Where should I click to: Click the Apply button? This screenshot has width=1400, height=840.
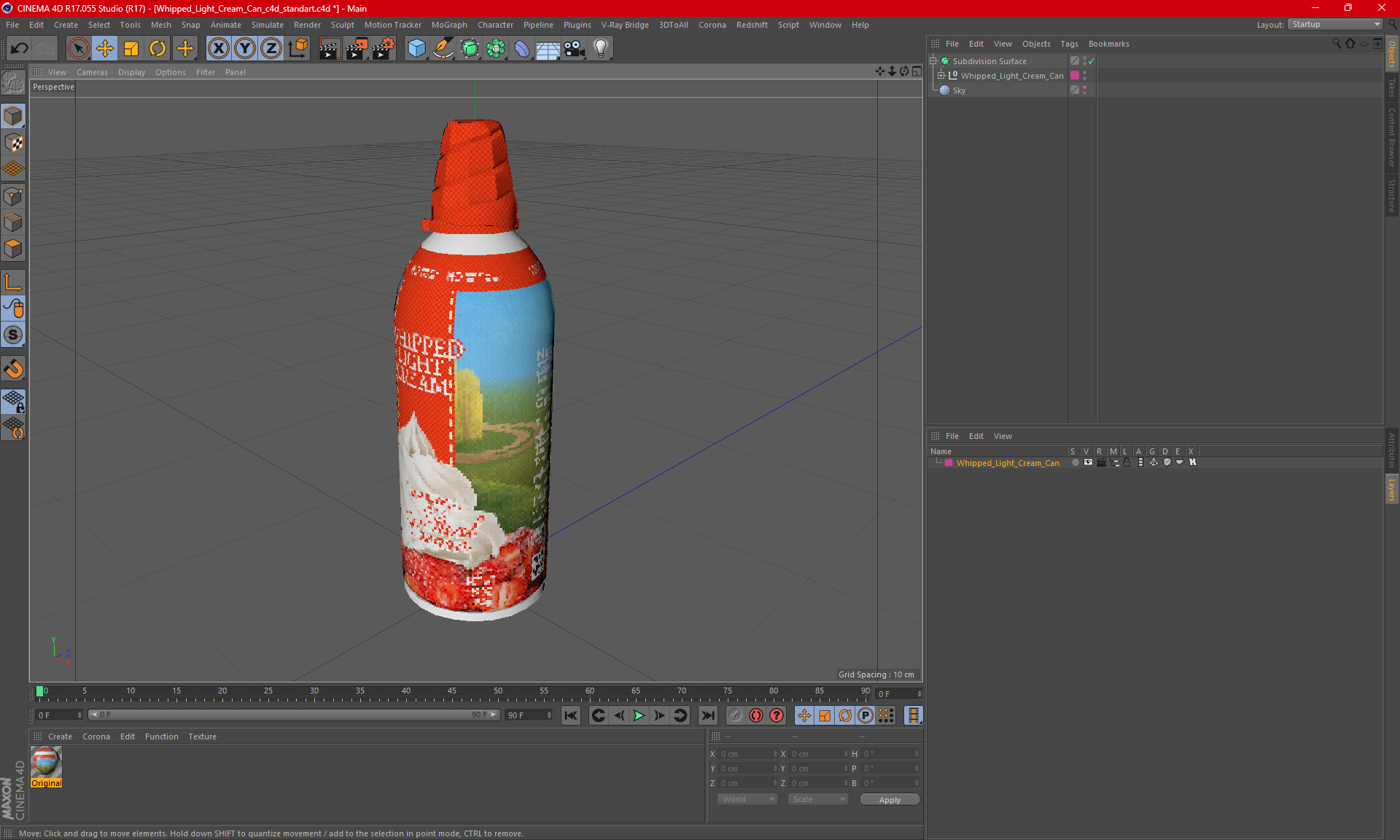pos(890,800)
